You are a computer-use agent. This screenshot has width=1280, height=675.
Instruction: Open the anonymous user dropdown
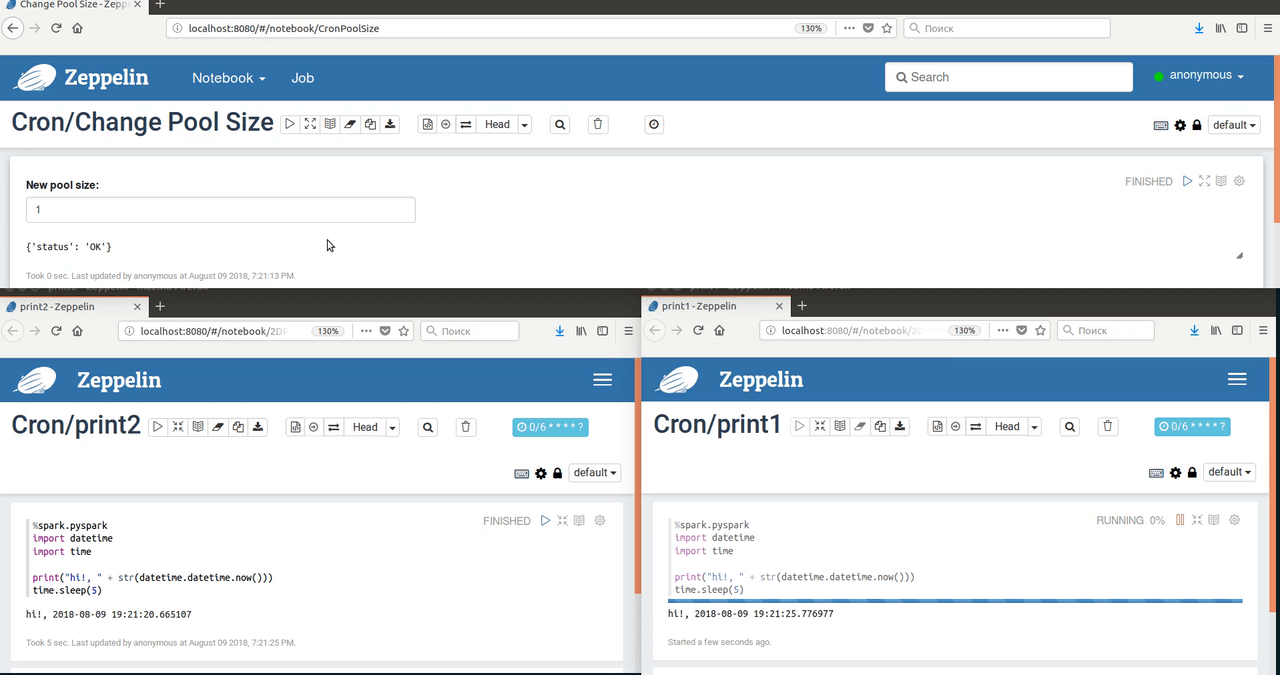point(1199,76)
